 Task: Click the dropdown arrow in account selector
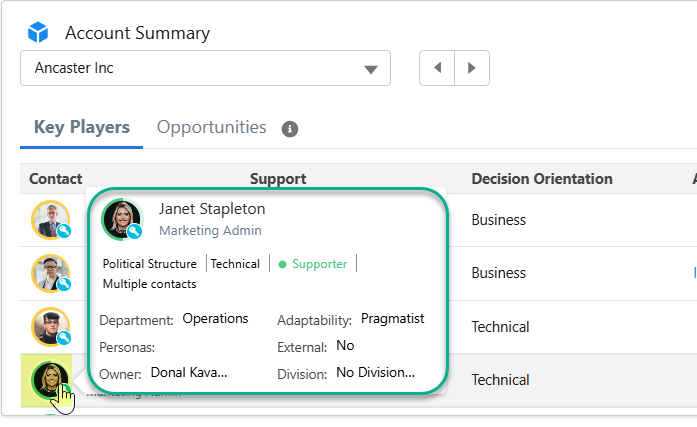[371, 69]
